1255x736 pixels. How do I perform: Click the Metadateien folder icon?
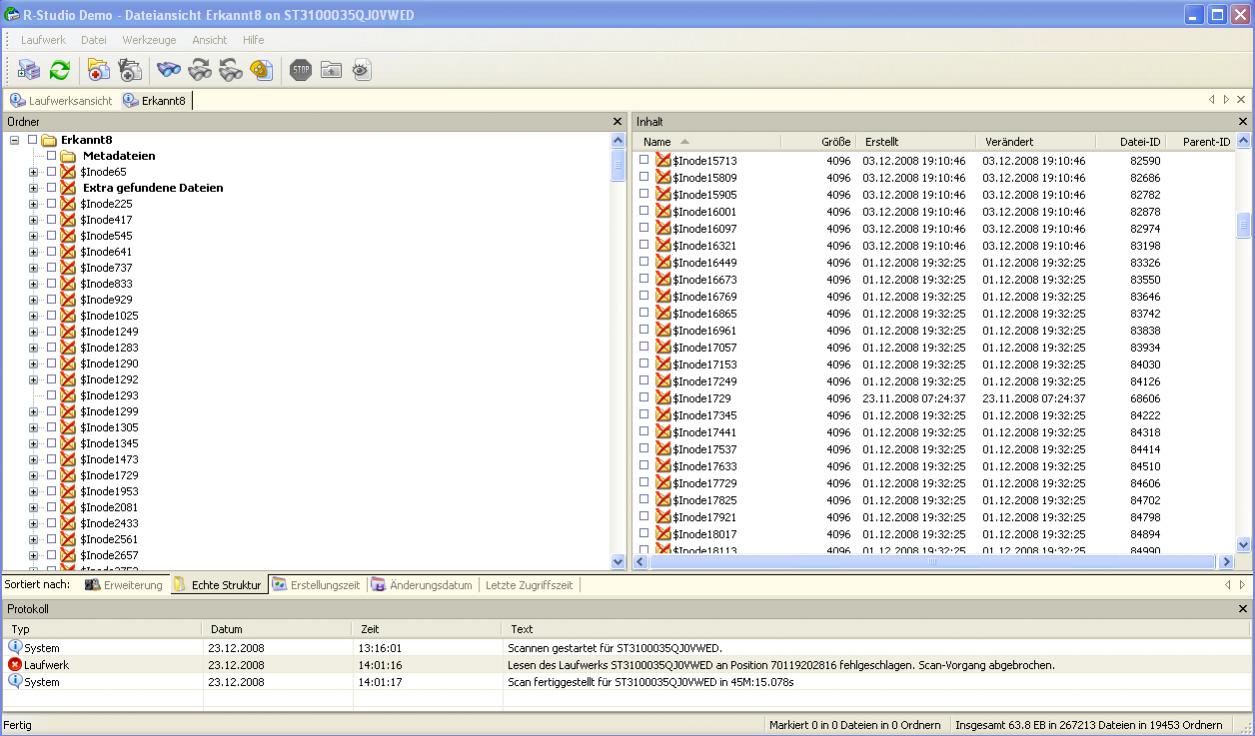tap(68, 156)
